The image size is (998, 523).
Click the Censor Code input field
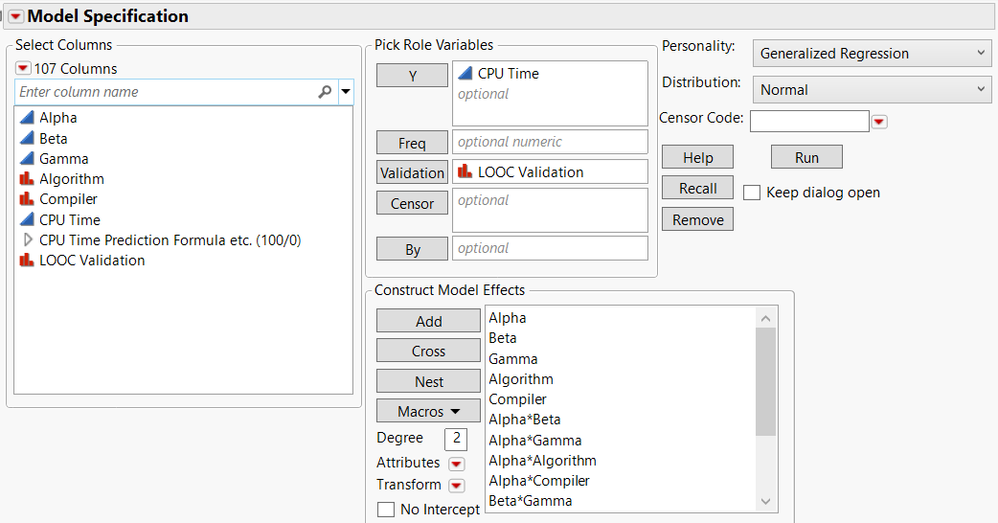tap(809, 121)
